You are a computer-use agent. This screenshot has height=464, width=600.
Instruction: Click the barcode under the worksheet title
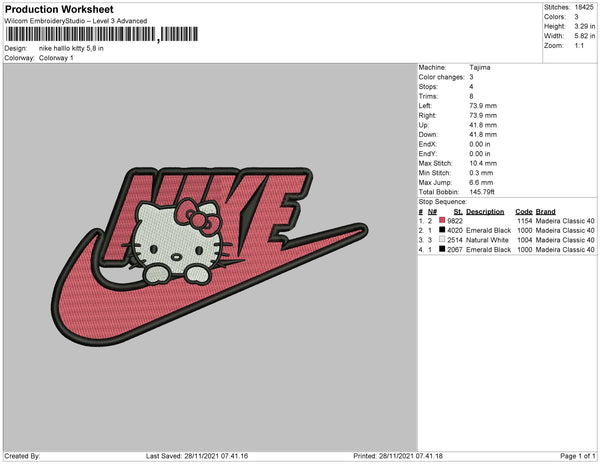click(102, 34)
